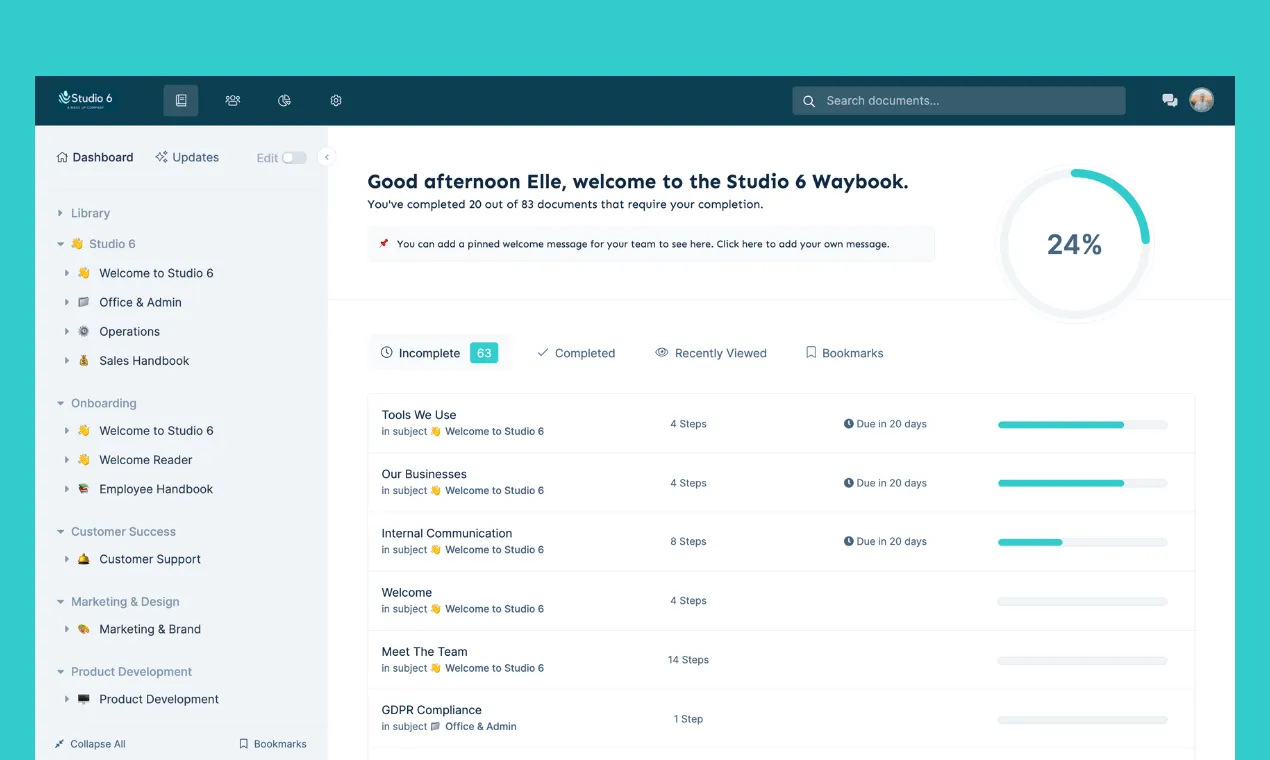Click the sidebar footer Bookmarks icon
Image resolution: width=1270 pixels, height=760 pixels.
(x=243, y=744)
